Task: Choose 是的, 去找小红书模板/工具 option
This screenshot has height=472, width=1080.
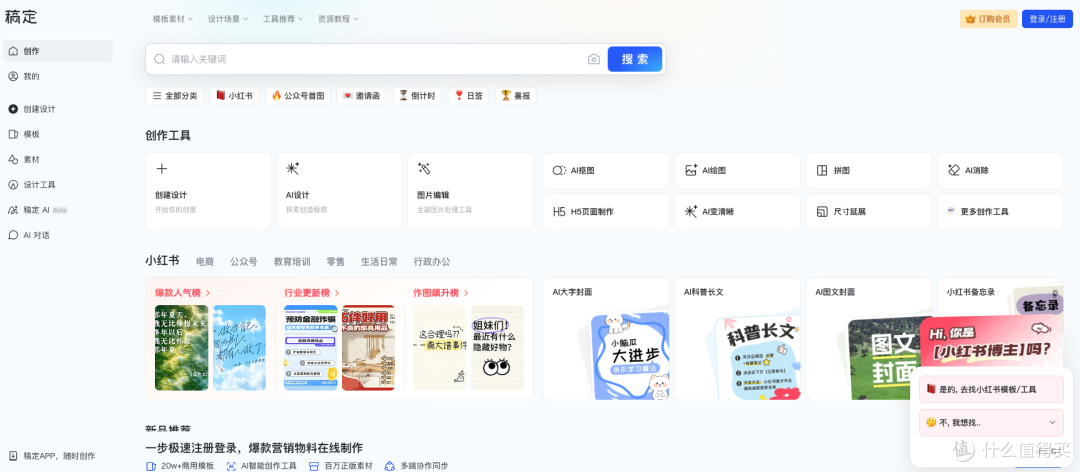Action: [991, 389]
